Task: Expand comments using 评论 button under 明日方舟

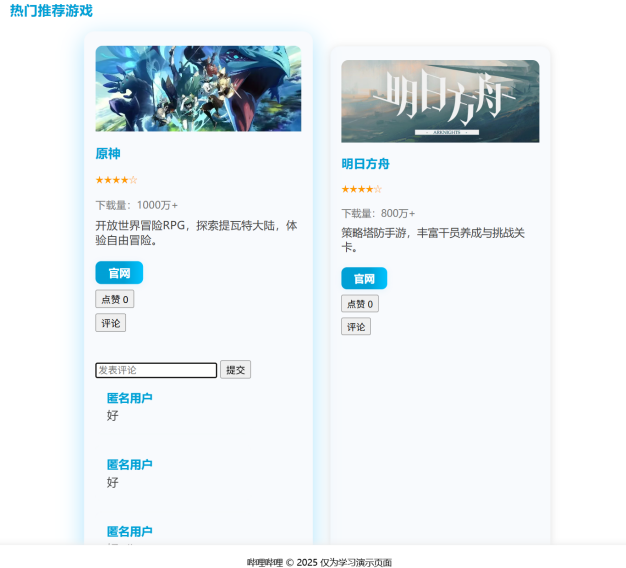Action: (x=356, y=327)
